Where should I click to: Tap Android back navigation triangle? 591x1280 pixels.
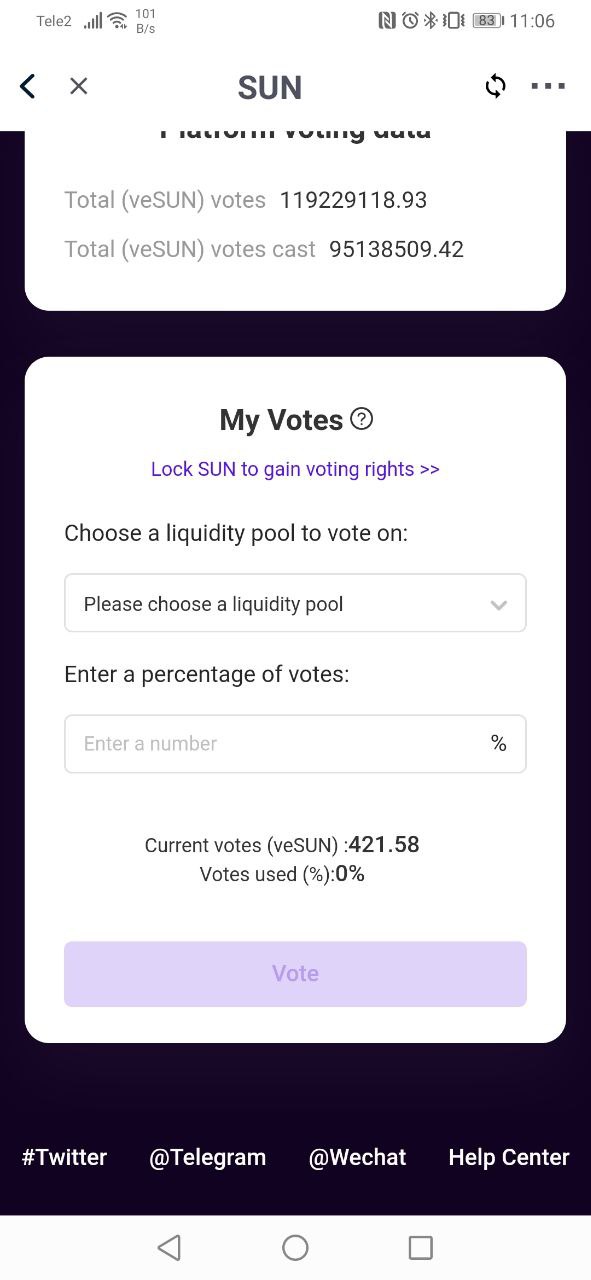coord(169,1247)
